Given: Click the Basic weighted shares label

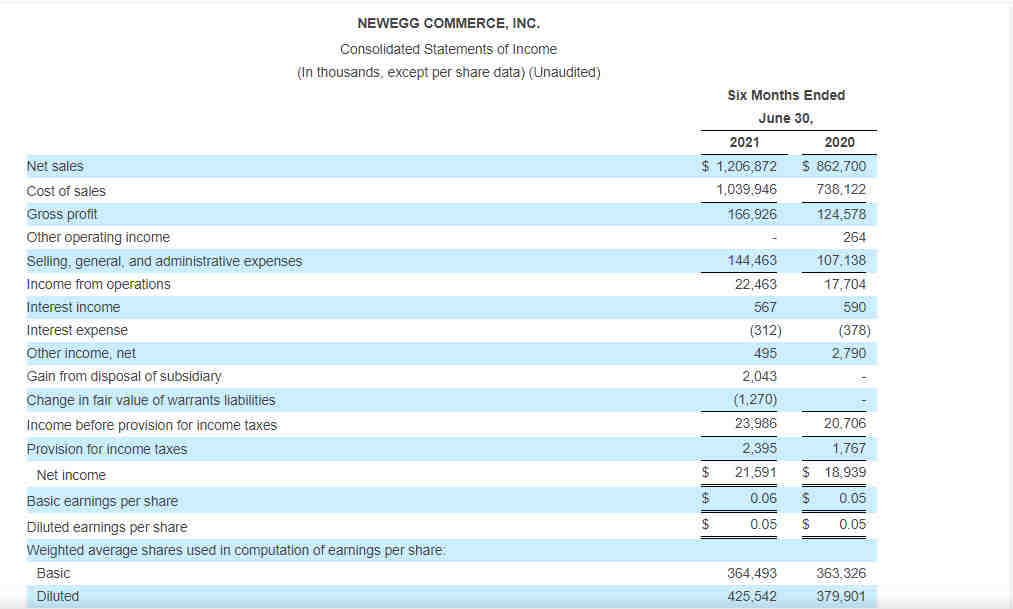Looking at the screenshot, I should click(54, 573).
